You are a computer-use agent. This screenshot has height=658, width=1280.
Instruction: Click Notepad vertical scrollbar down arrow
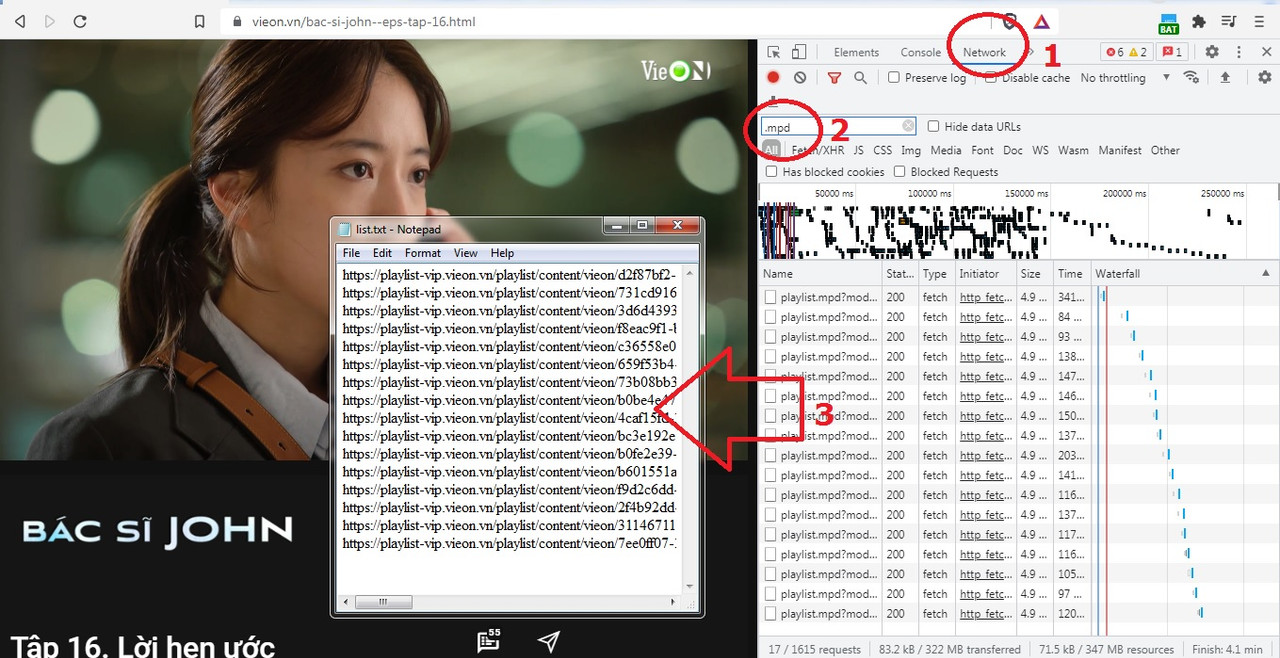(x=689, y=586)
